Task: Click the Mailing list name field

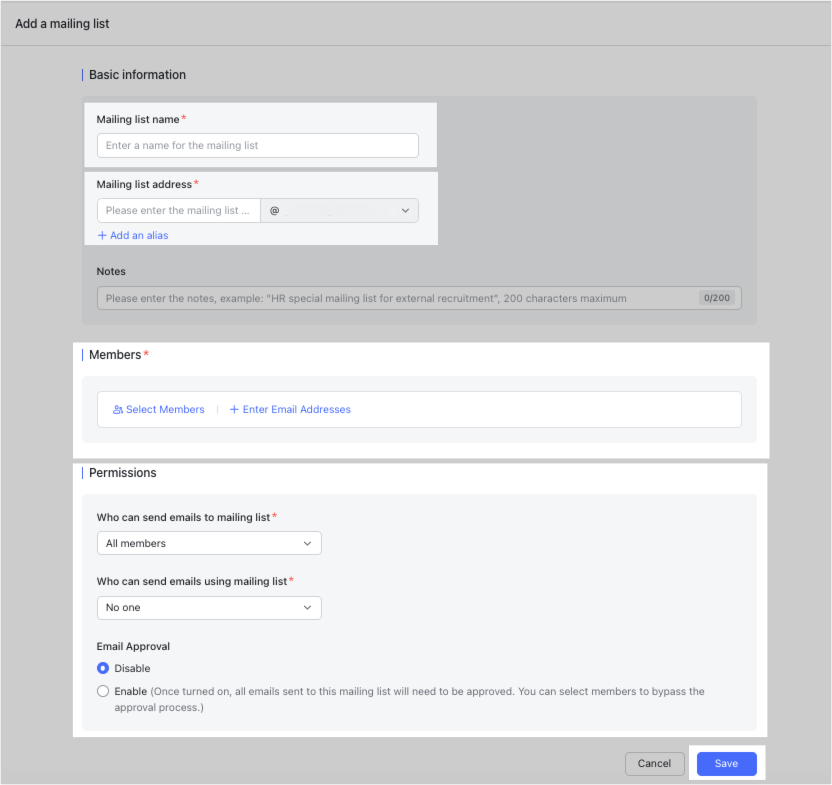Action: [257, 145]
